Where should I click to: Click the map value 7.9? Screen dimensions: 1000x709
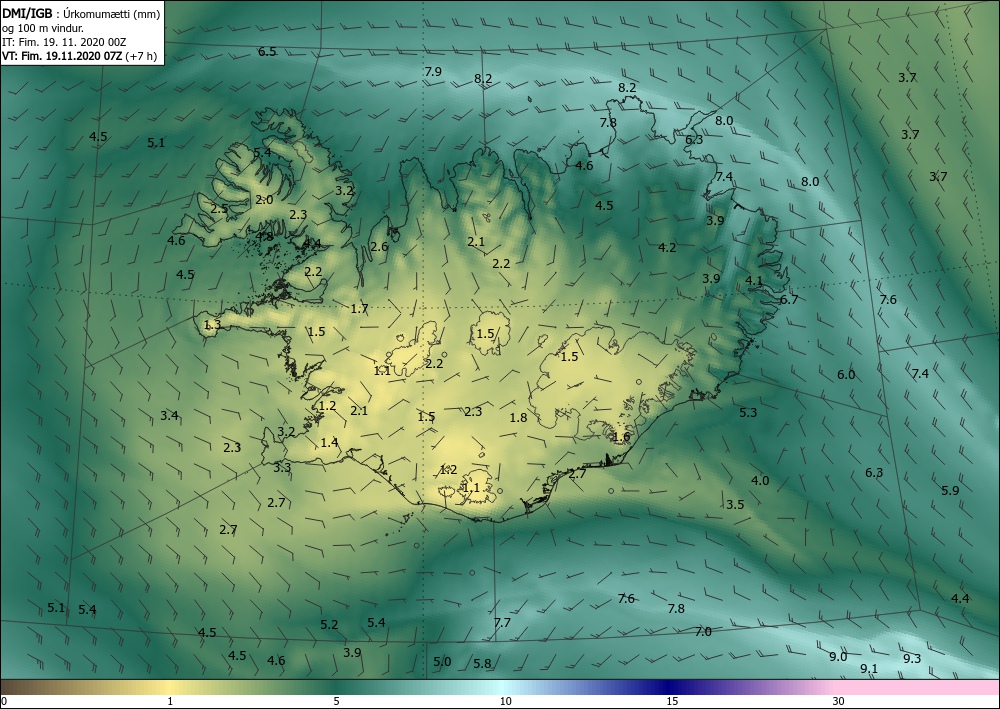(x=433, y=71)
